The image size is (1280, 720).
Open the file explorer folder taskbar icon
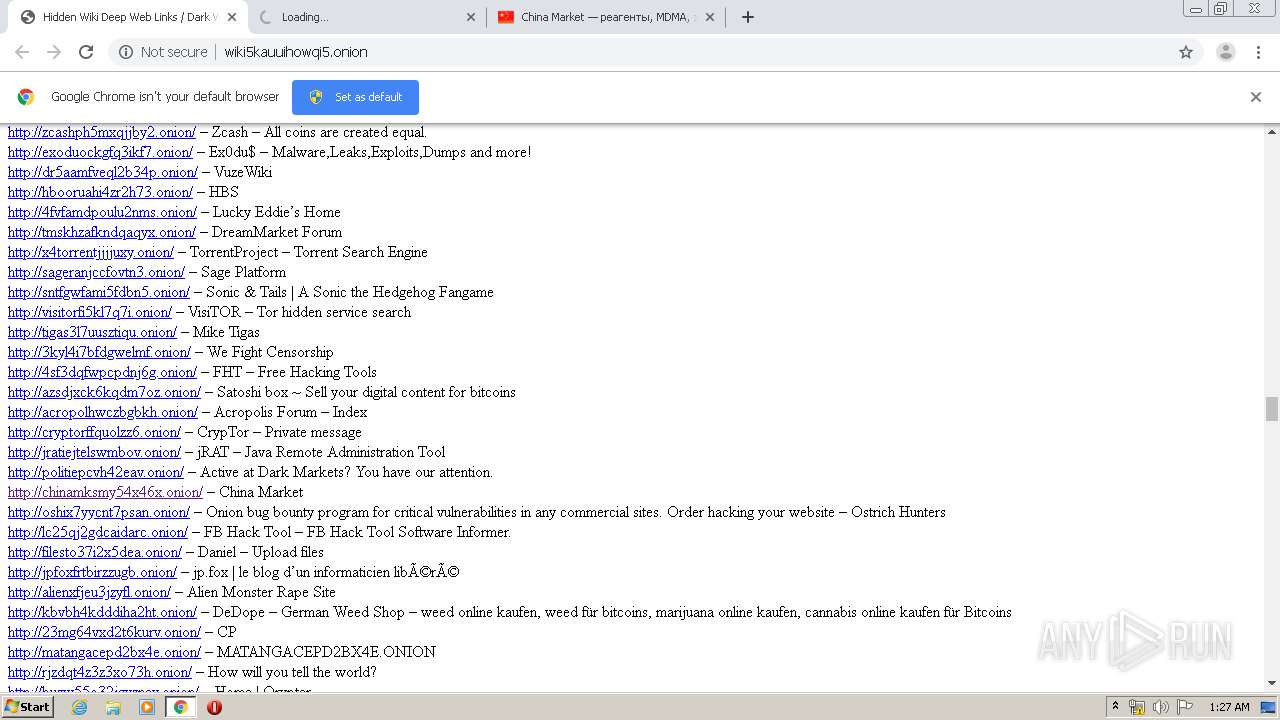click(113, 707)
